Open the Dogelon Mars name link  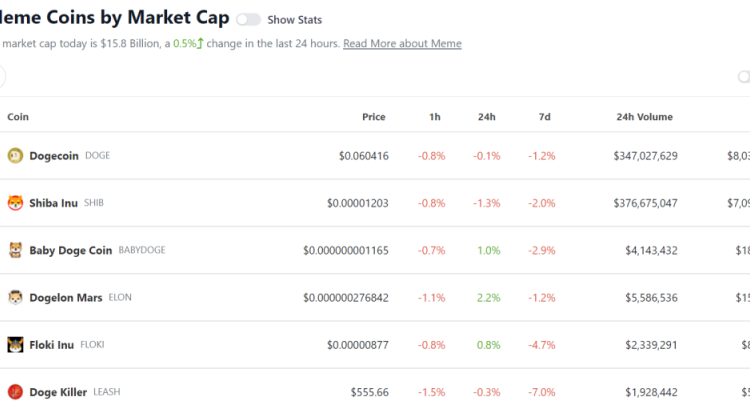click(66, 297)
